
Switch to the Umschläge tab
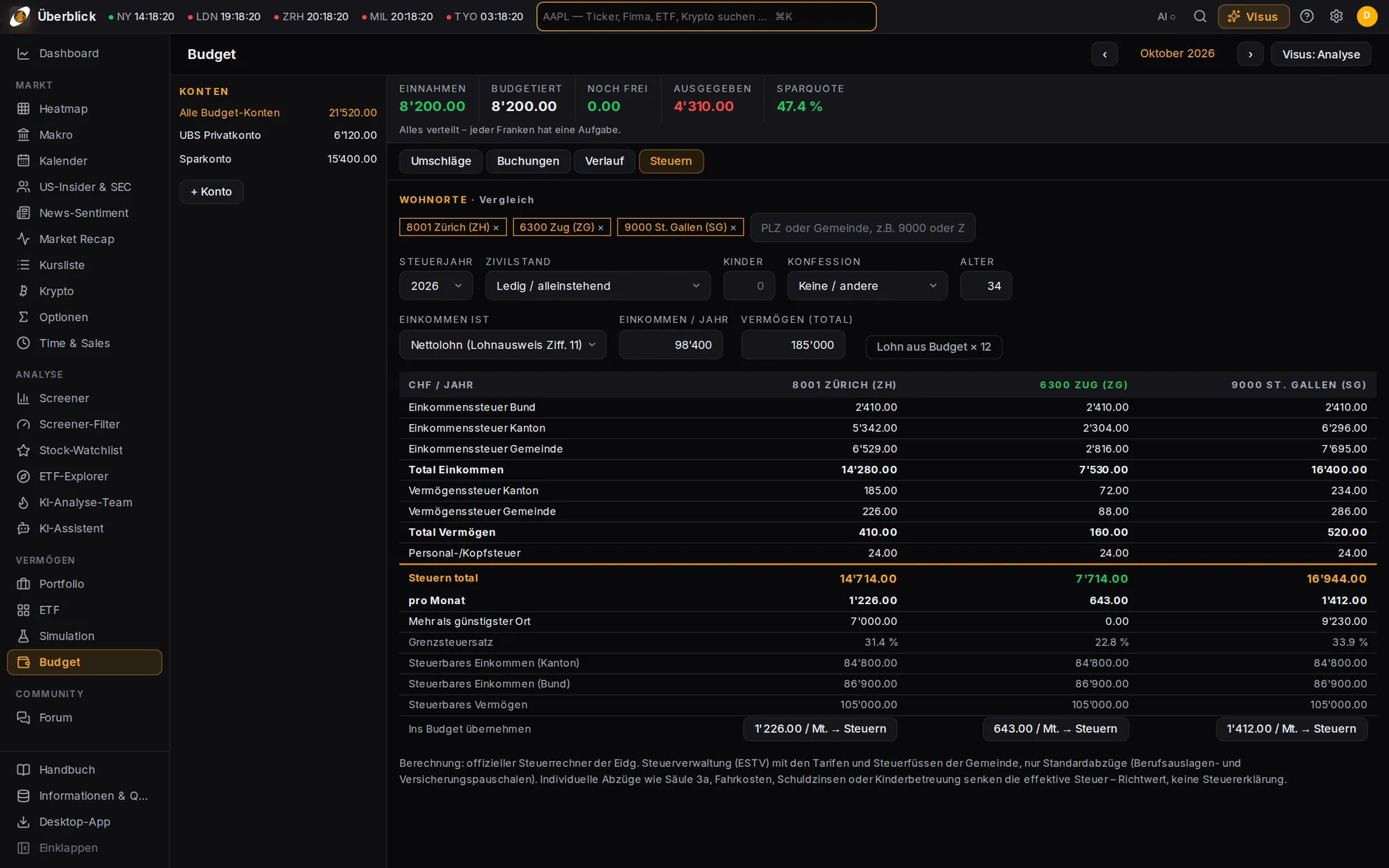tap(441, 161)
